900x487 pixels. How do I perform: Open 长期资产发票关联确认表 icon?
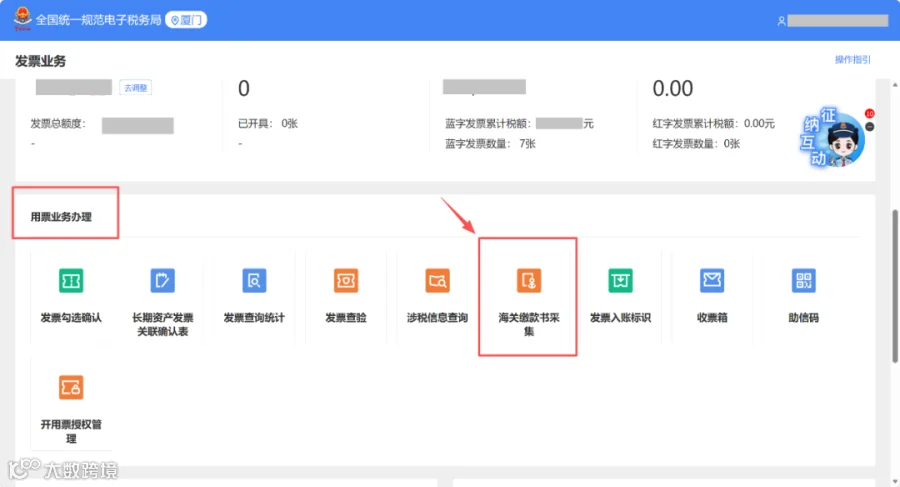coord(162,281)
